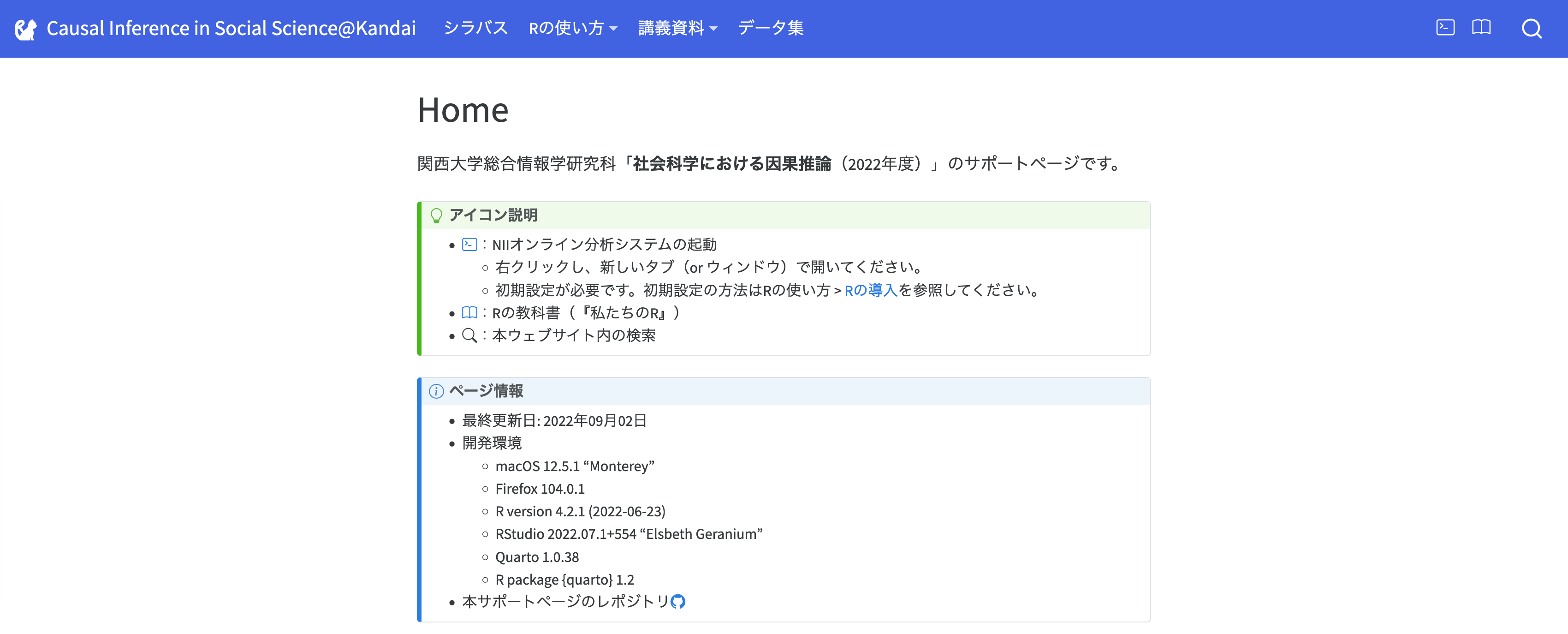Viewport: 1568px width, 634px height.
Task: Click the アイコン説明 callout header
Action: [493, 215]
